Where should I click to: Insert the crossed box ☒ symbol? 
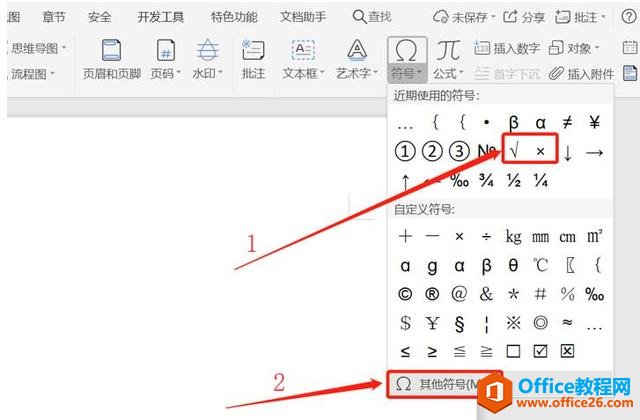pos(567,351)
